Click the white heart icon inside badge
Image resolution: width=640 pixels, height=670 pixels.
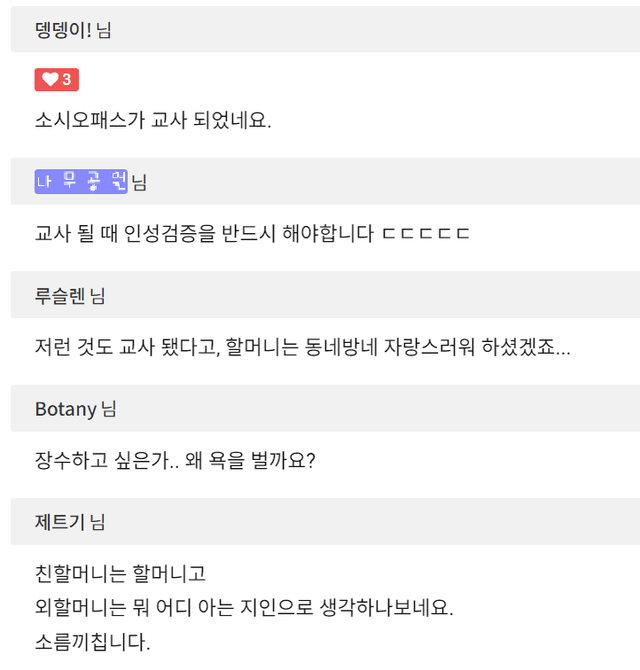click(50, 79)
